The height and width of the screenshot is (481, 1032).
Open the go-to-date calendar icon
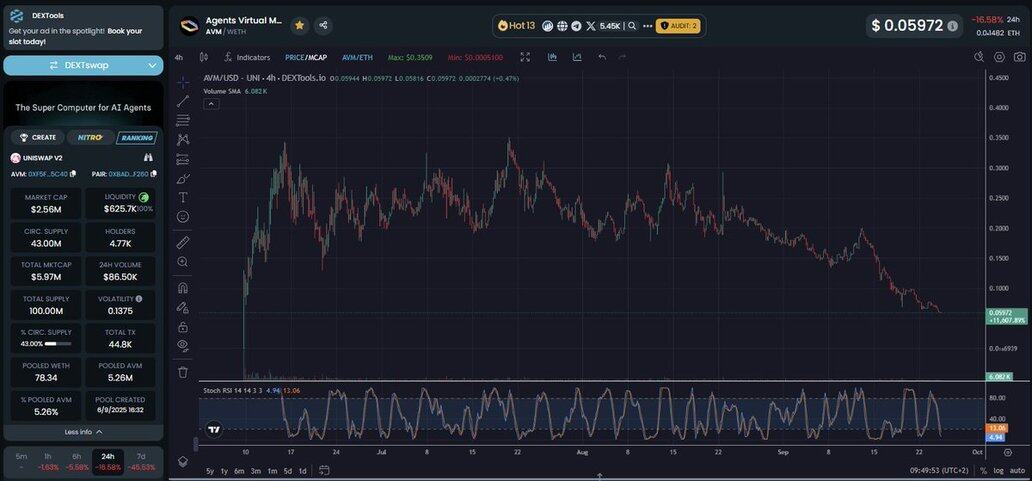tap(324, 470)
